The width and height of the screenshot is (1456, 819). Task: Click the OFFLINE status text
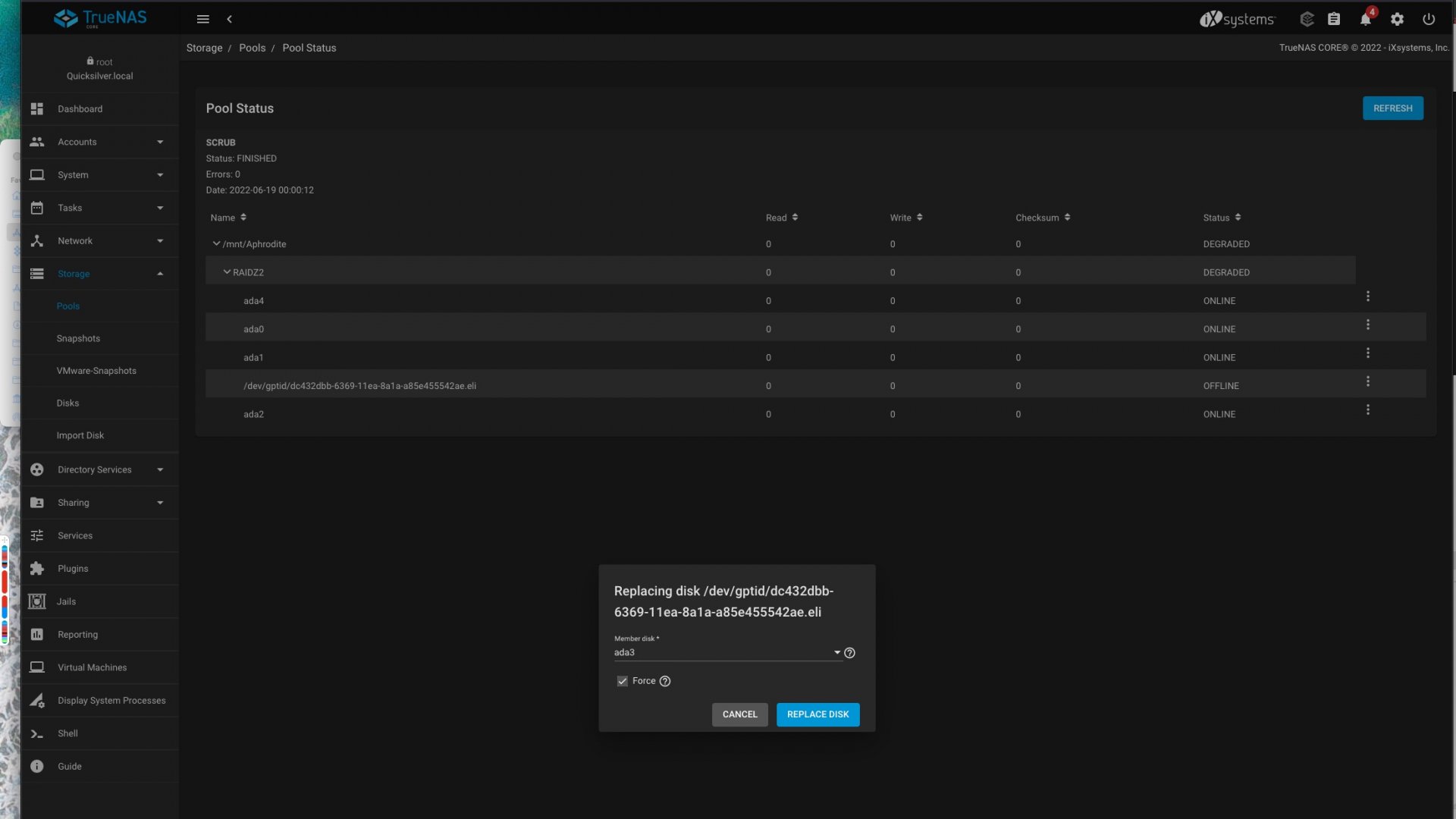[x=1221, y=386]
